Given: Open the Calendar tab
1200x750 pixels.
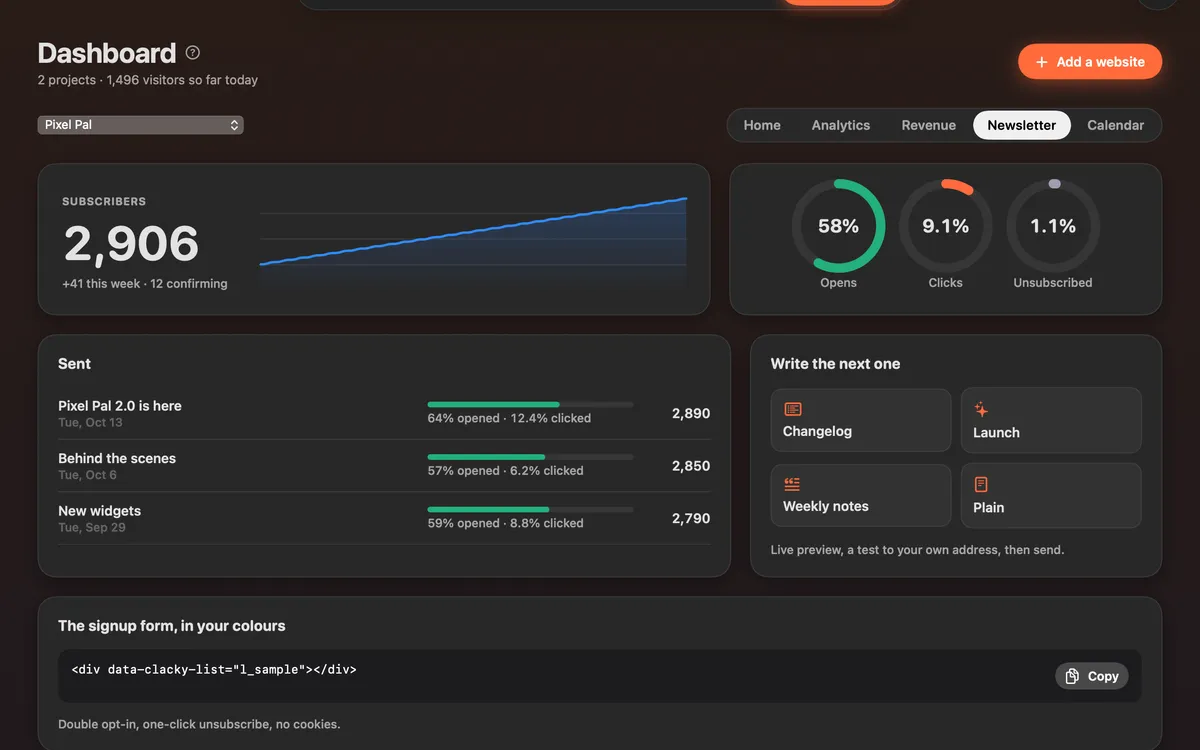Looking at the screenshot, I should [x=1116, y=125].
